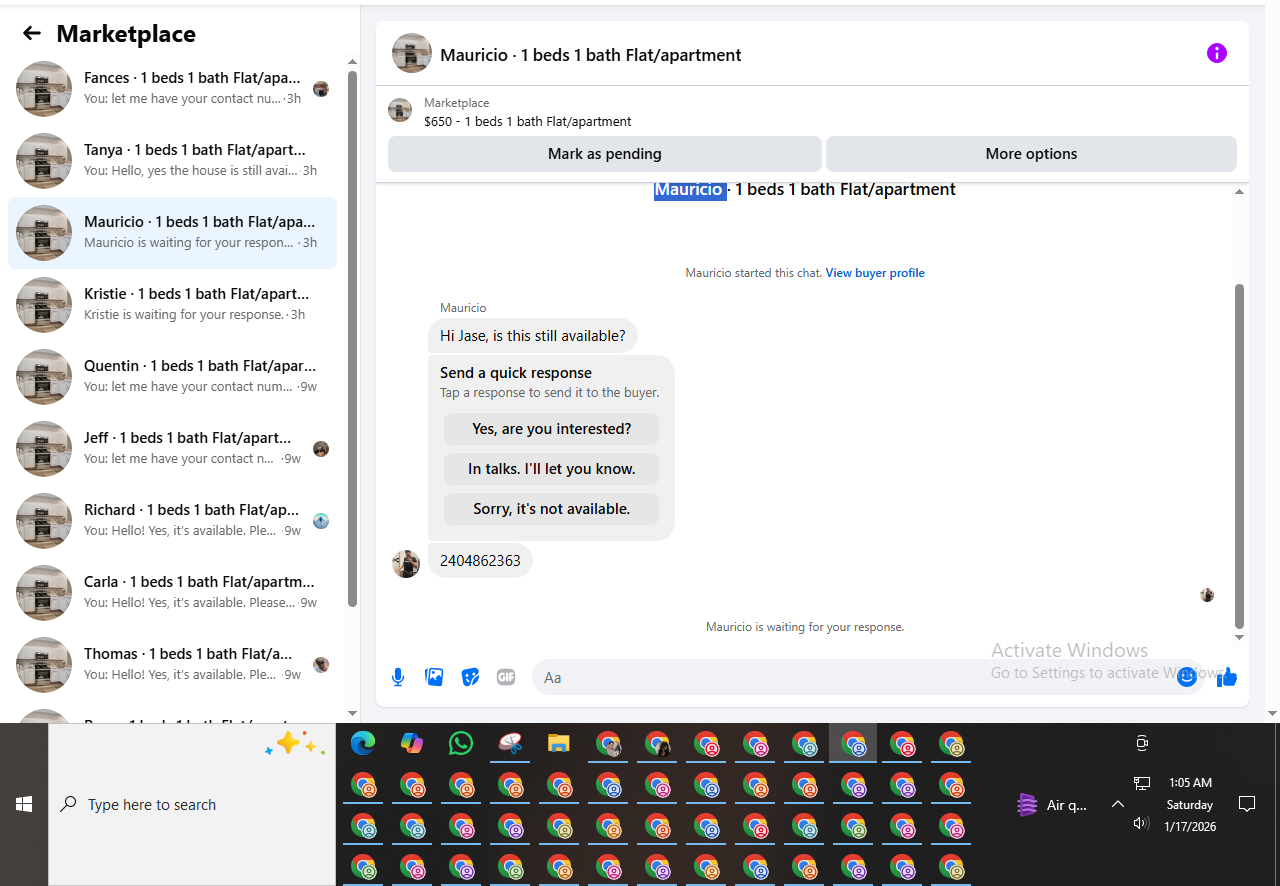Open Air quality widget on taskbar
1280x886 pixels.
tap(1051, 805)
